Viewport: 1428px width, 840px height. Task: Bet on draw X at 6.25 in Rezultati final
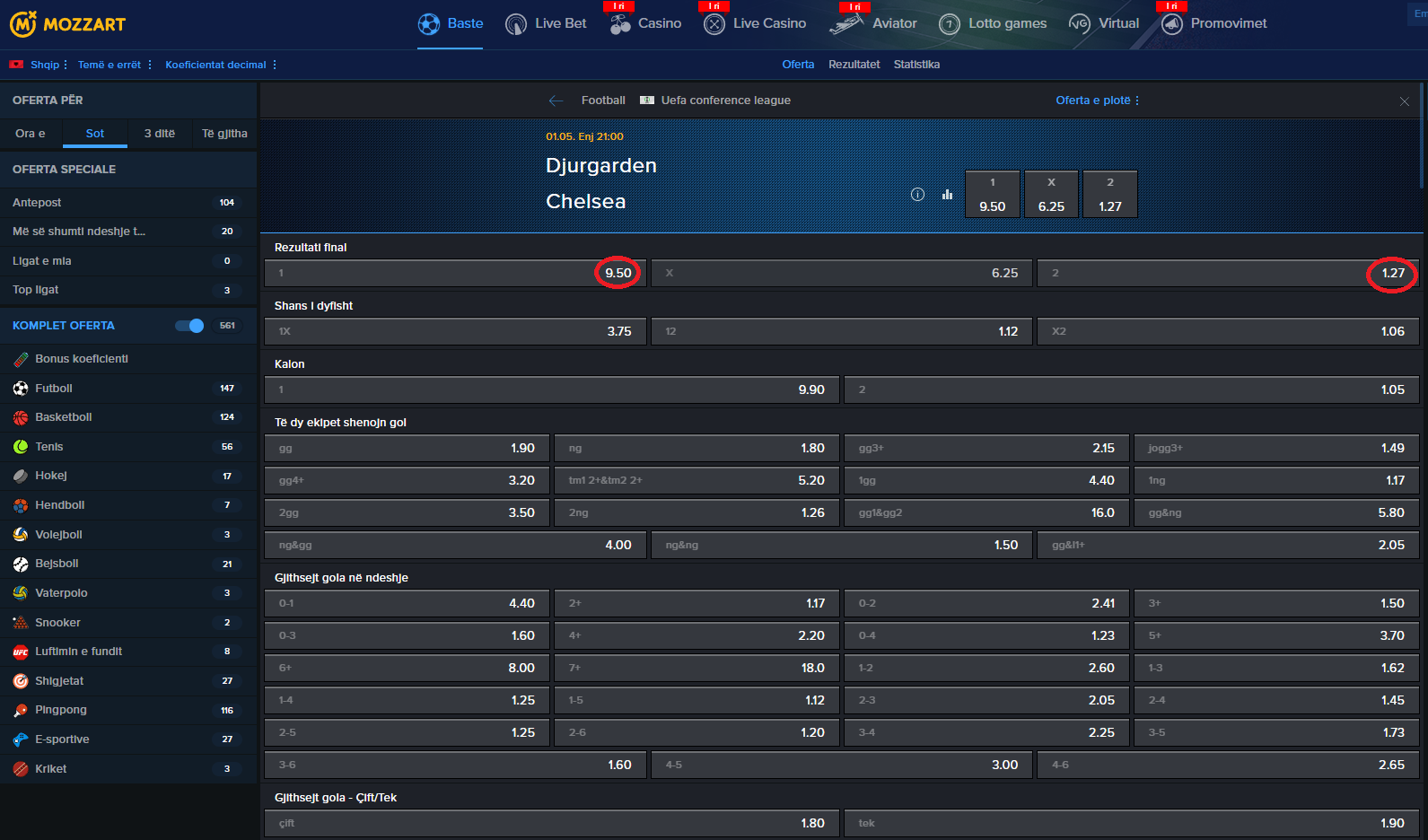(x=842, y=273)
